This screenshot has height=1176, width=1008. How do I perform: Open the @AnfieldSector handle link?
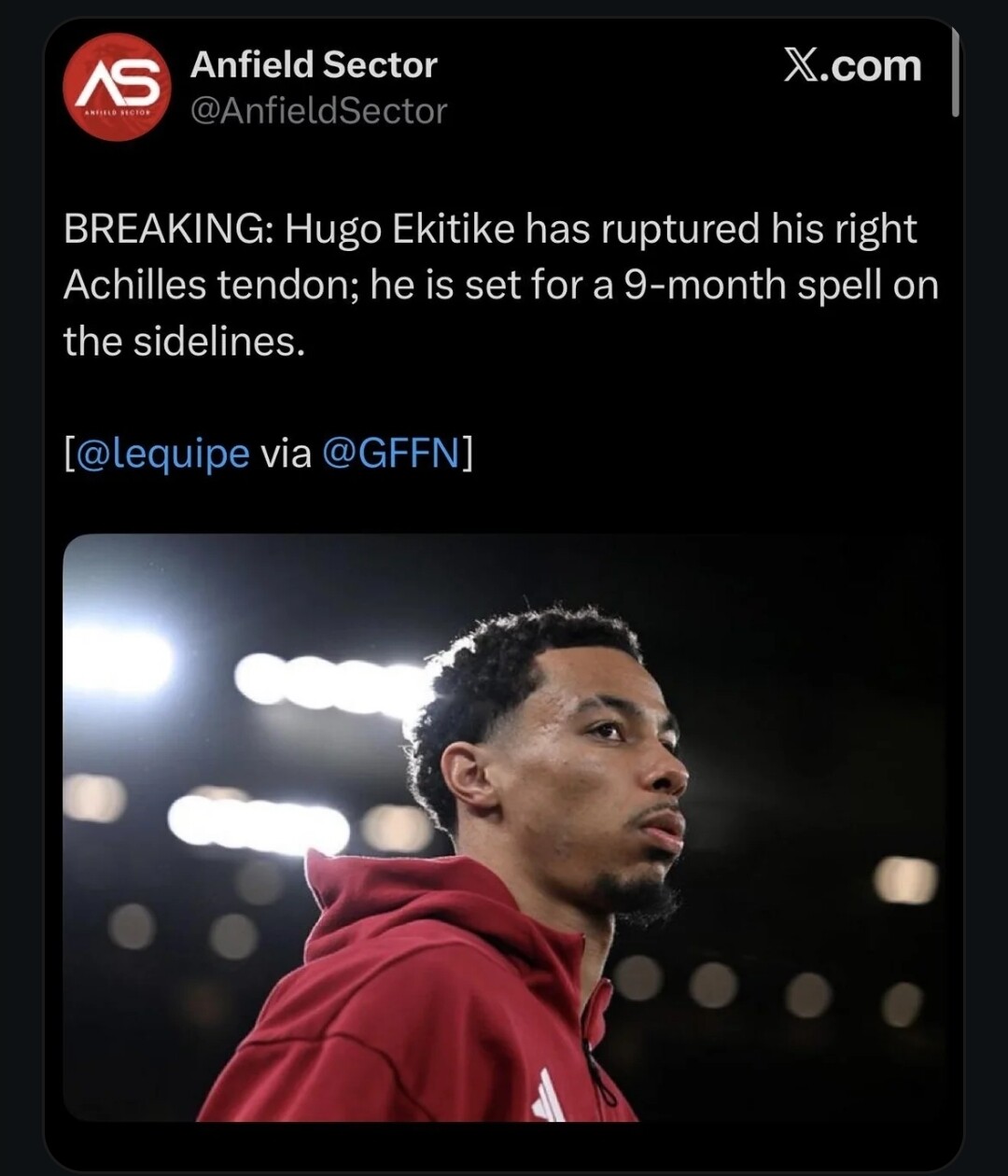(x=318, y=111)
